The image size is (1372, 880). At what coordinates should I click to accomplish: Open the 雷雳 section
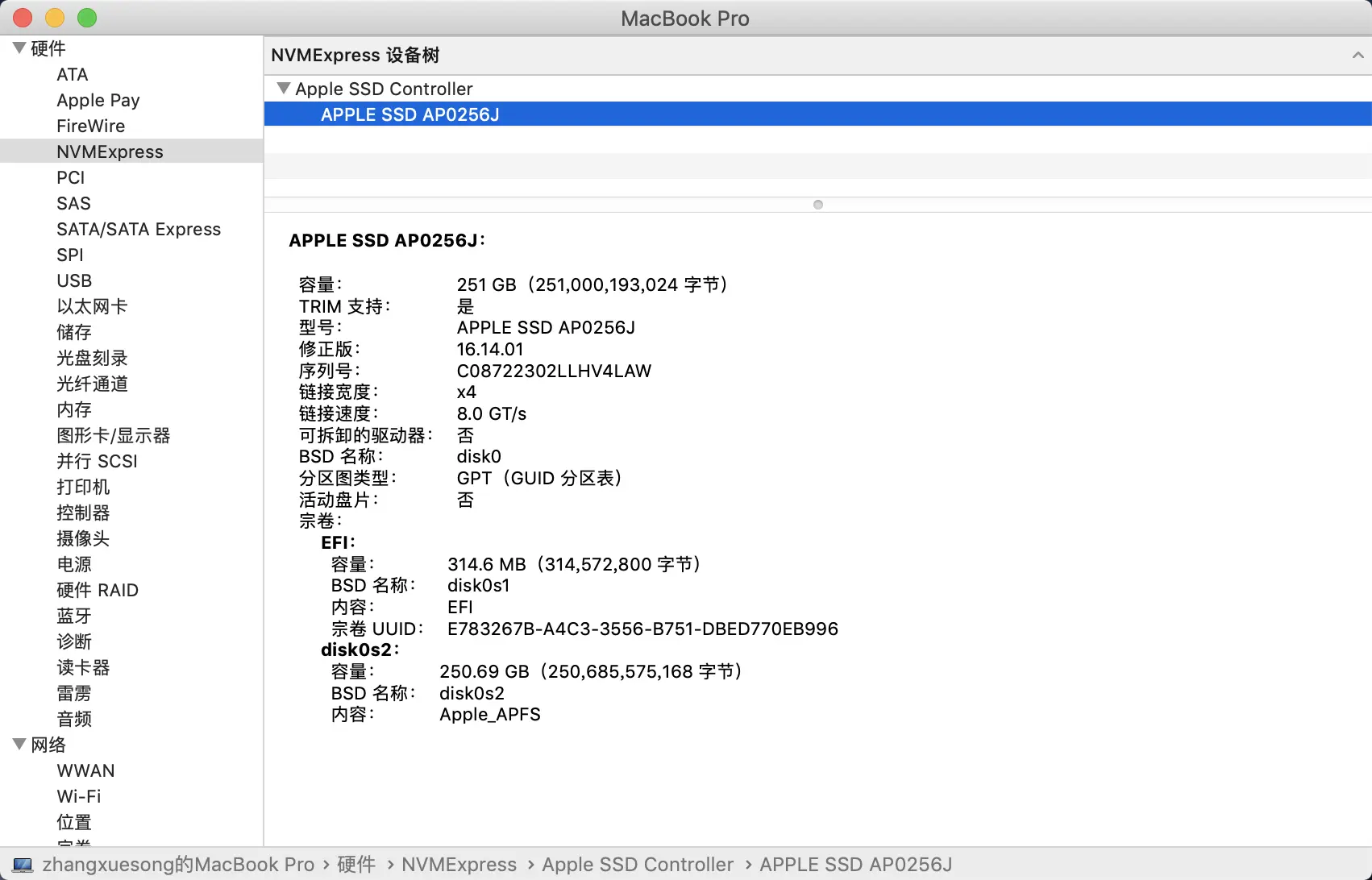(74, 693)
